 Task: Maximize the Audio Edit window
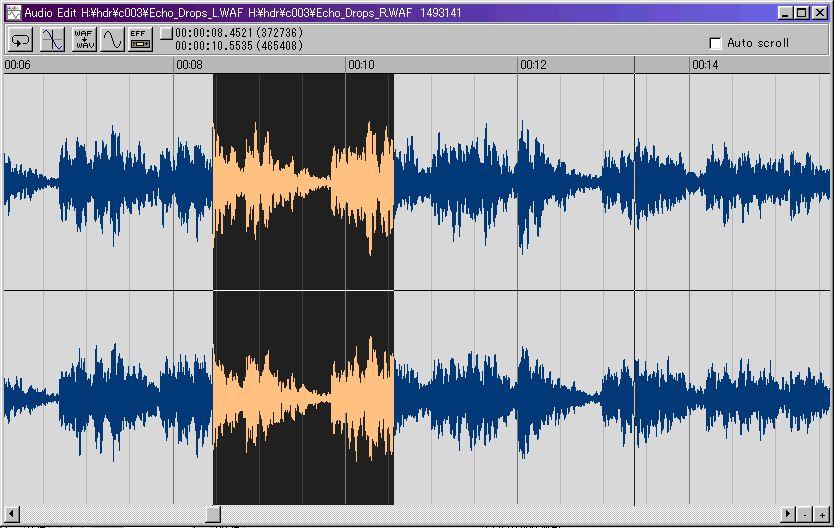pyautogui.click(x=802, y=13)
